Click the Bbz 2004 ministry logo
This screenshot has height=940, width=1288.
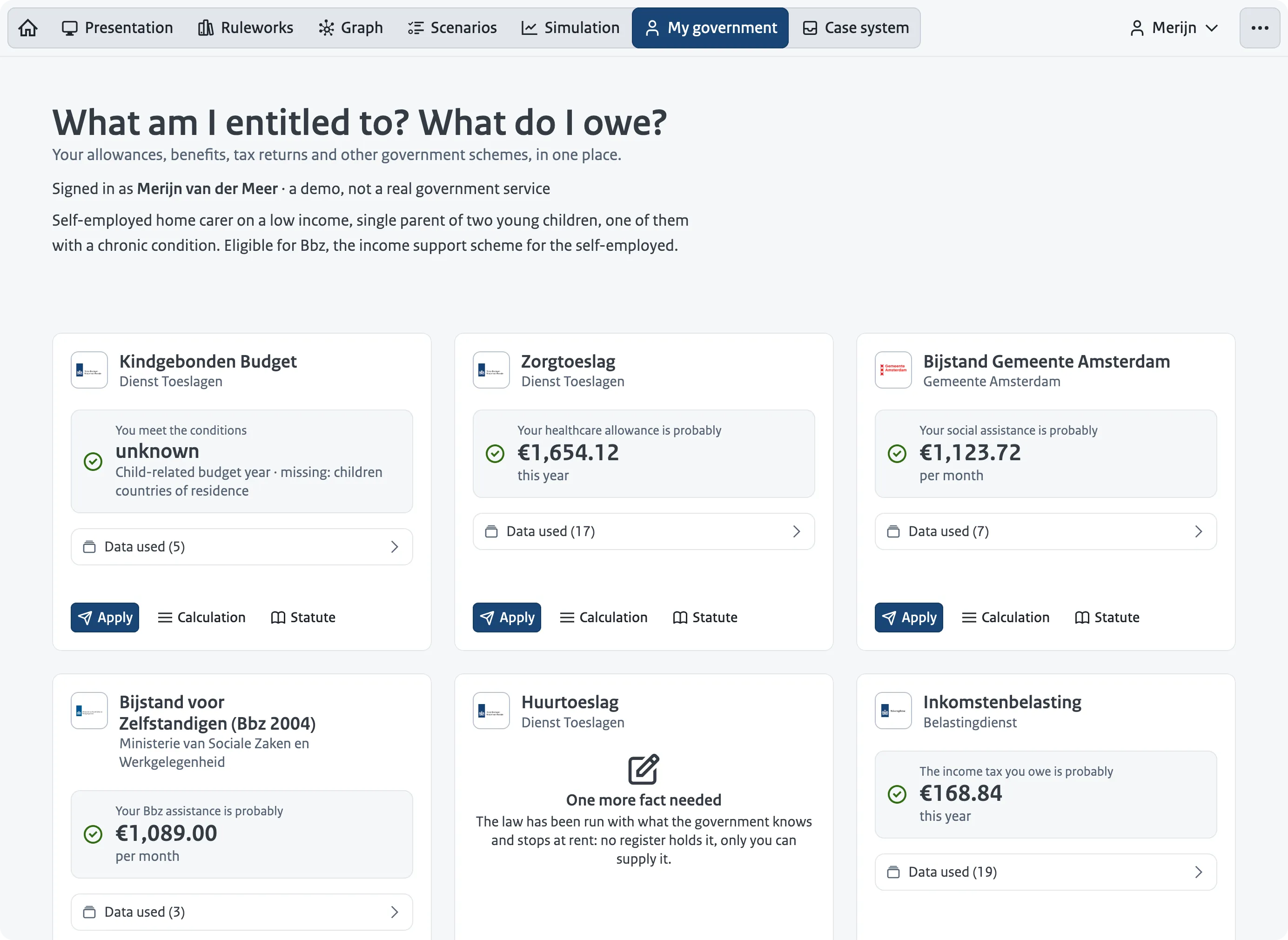pyautogui.click(x=89, y=711)
